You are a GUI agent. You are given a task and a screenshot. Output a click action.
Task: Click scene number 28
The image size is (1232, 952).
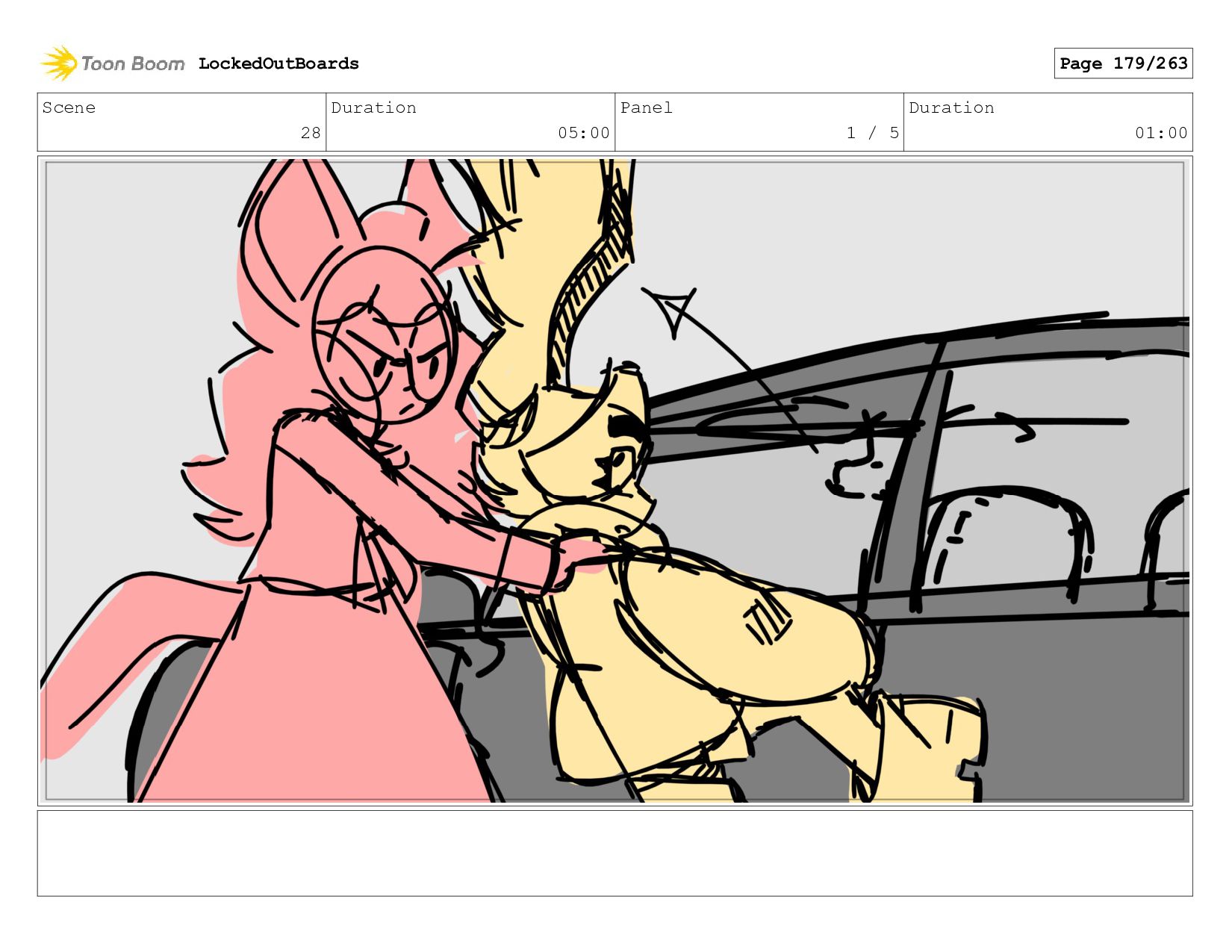pyautogui.click(x=311, y=133)
